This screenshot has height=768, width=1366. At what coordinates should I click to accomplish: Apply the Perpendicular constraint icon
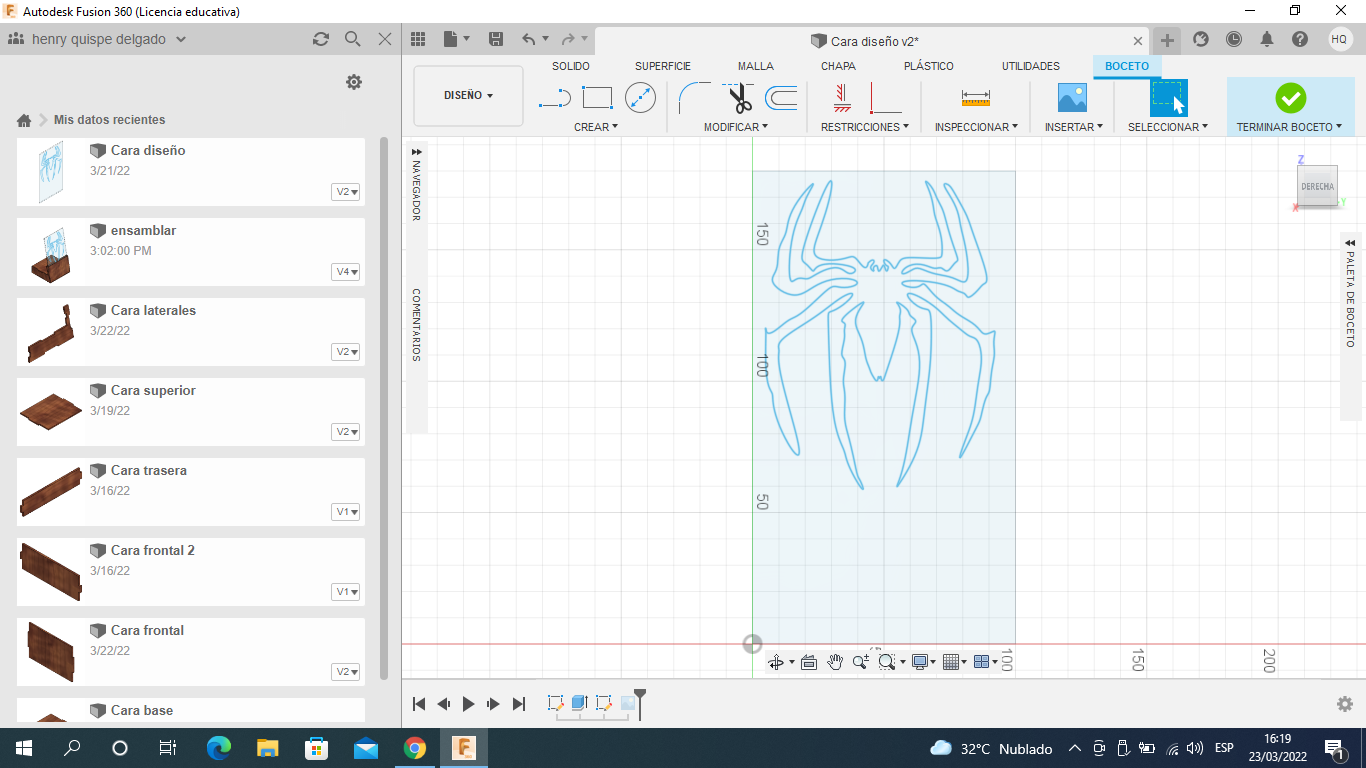[x=885, y=98]
